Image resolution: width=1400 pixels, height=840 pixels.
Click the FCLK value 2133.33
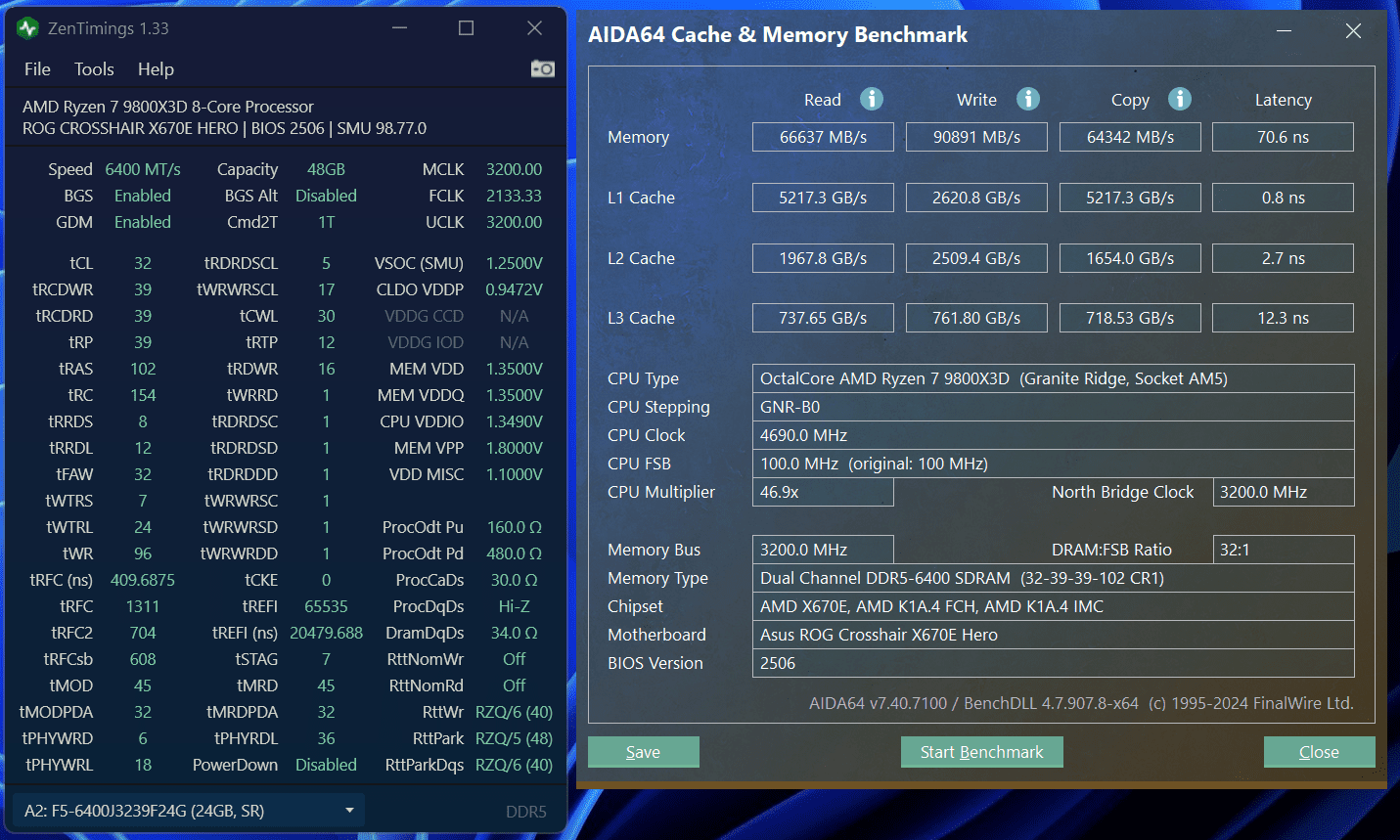pyautogui.click(x=514, y=196)
